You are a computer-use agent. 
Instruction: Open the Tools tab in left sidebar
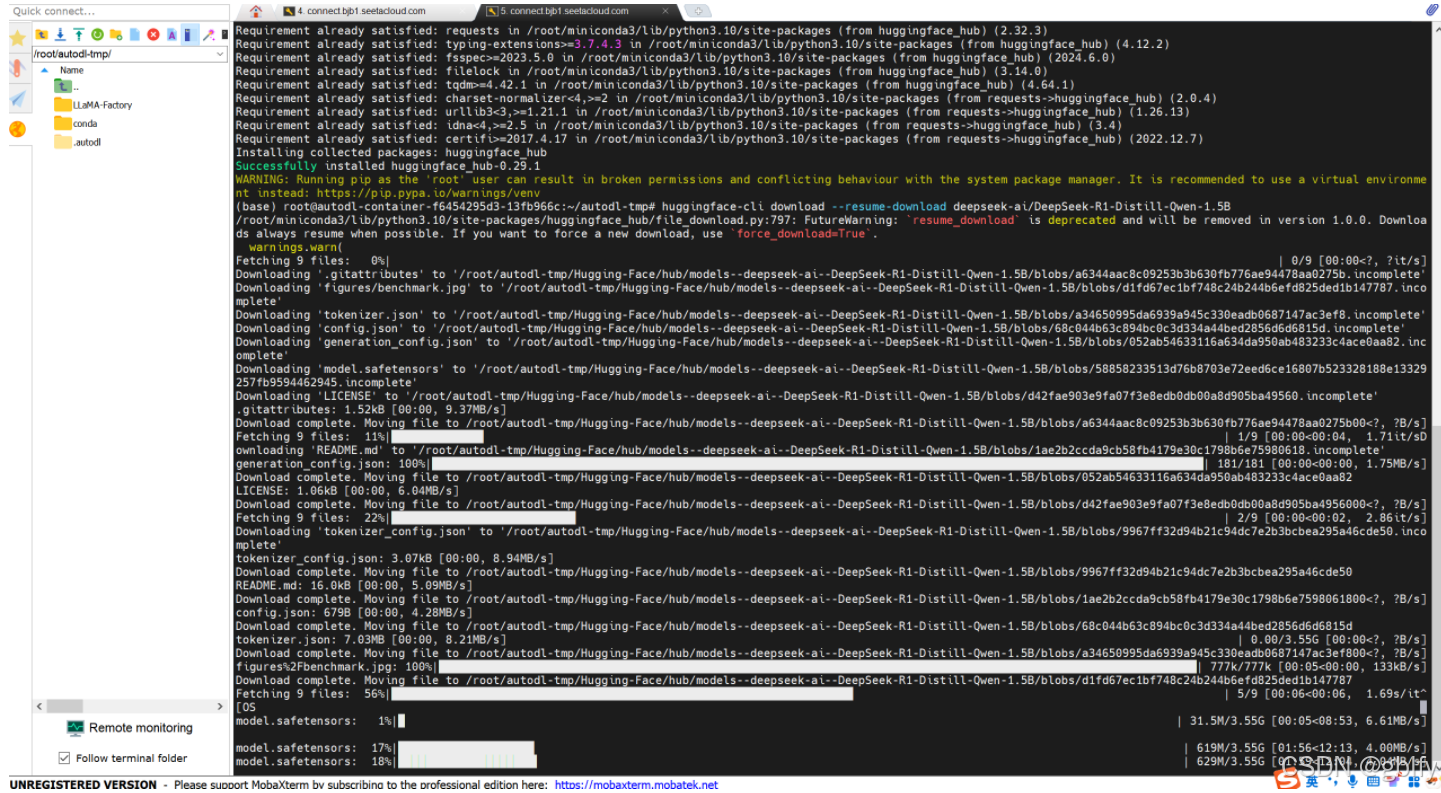tap(17, 68)
